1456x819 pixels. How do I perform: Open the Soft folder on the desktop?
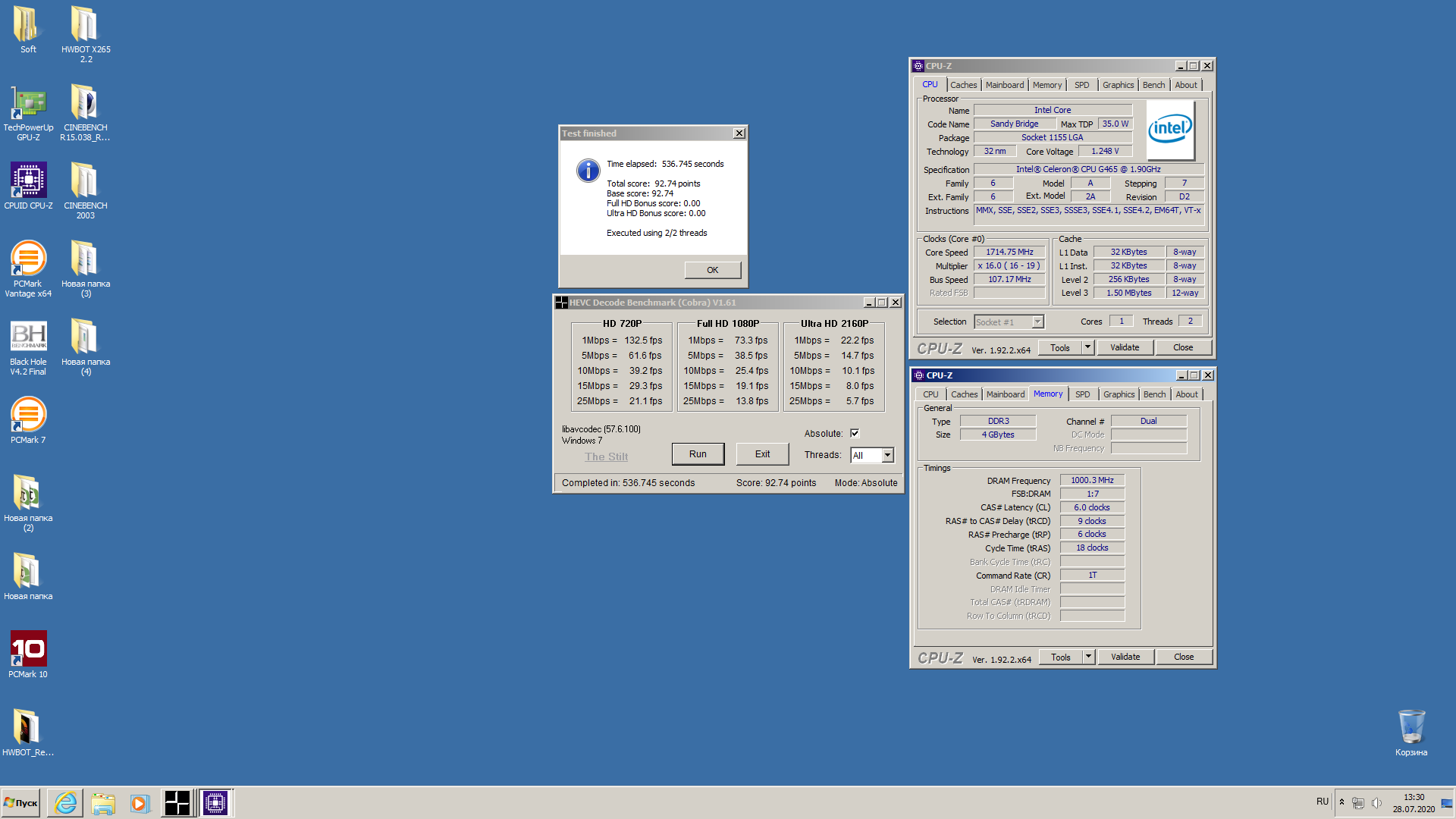point(28,30)
